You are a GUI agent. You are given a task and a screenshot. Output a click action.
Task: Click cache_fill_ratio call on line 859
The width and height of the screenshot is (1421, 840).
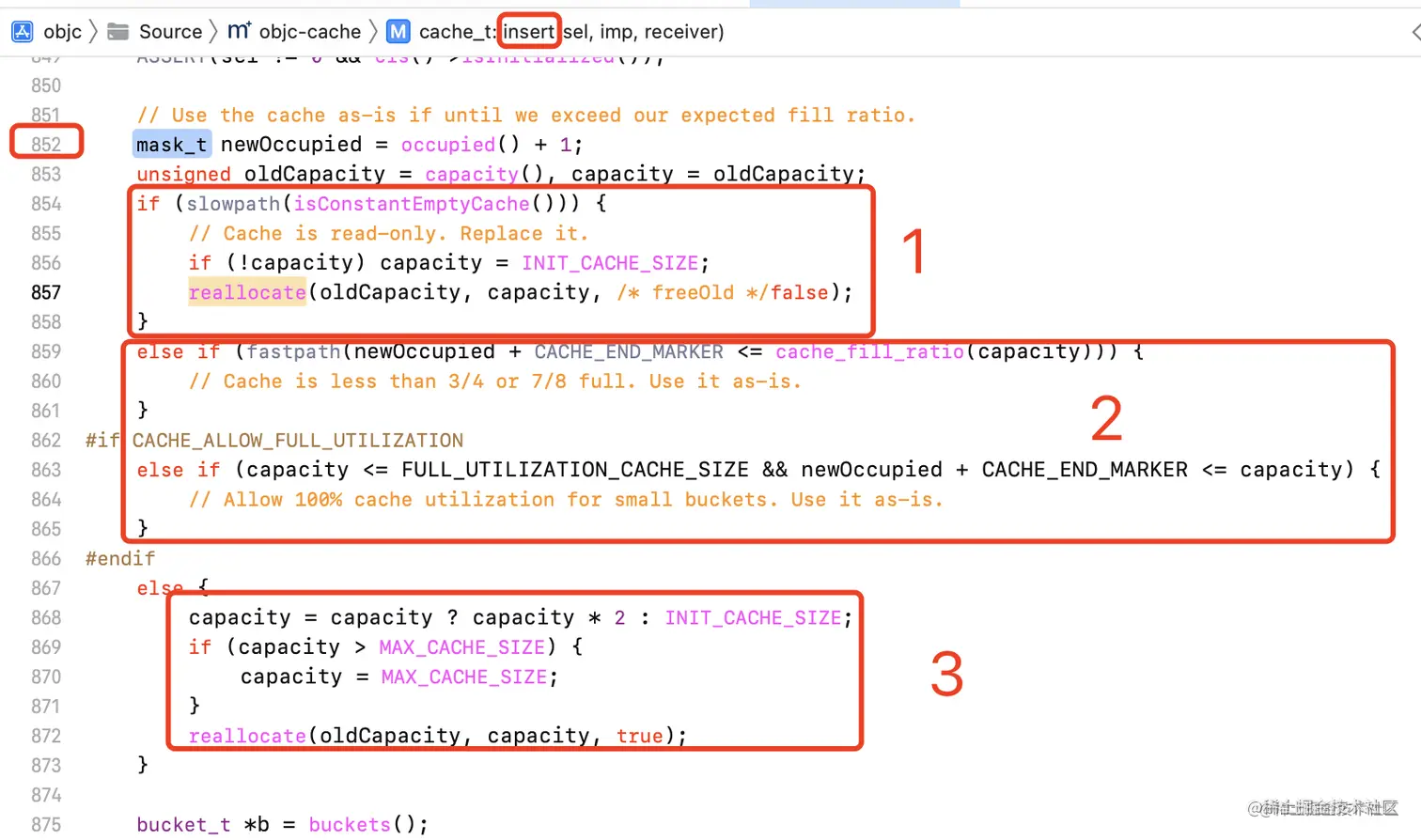pos(869,352)
